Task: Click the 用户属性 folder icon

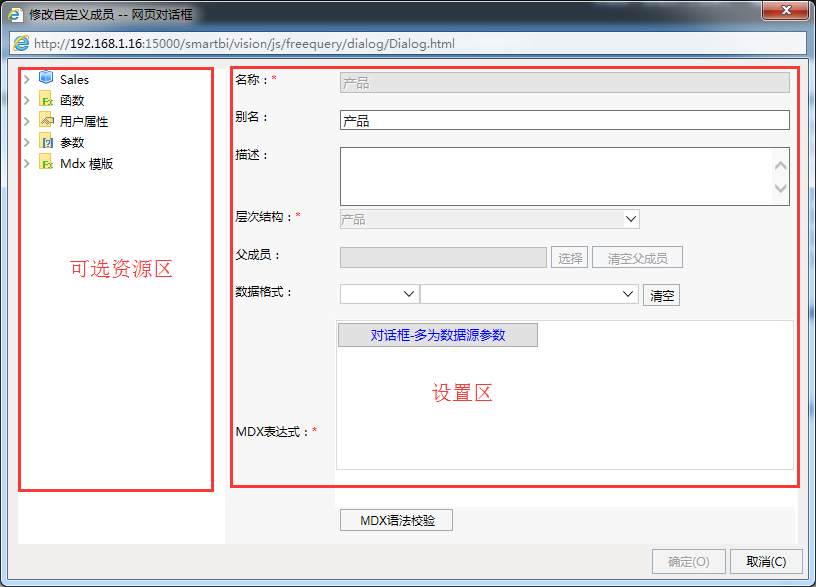Action: tap(46, 120)
